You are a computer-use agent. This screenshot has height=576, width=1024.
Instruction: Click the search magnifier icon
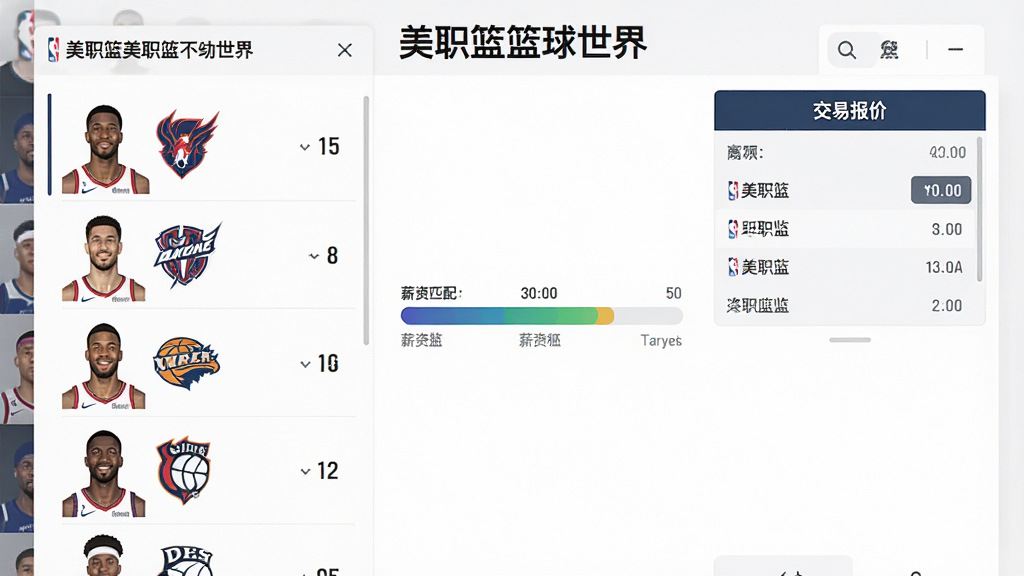[x=846, y=50]
